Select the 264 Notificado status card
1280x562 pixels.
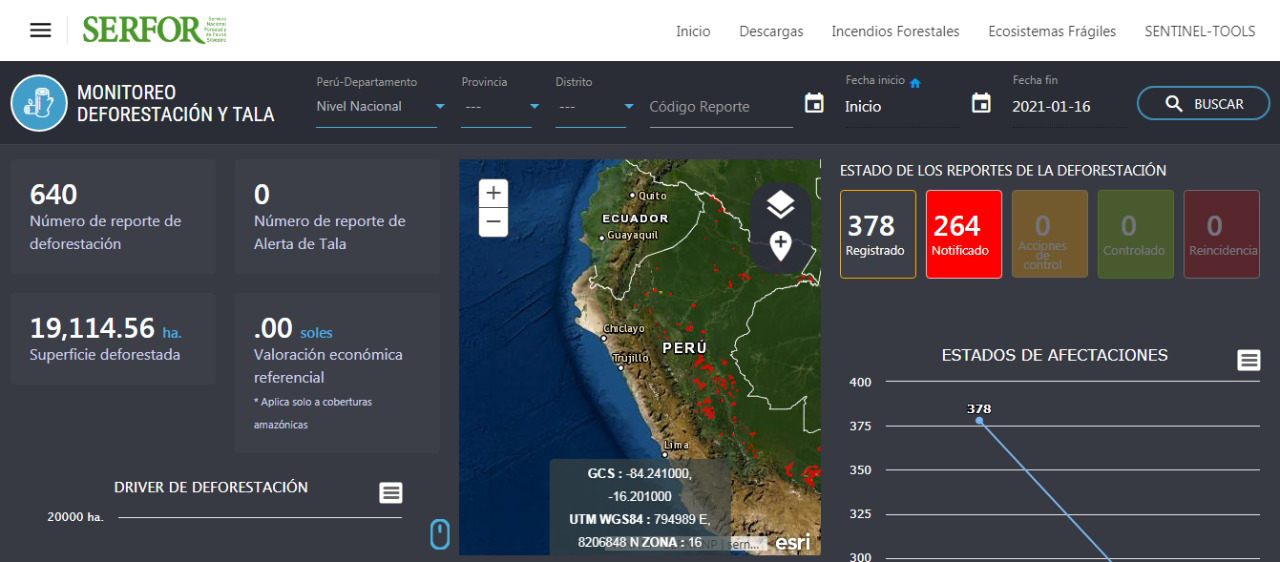pyautogui.click(x=964, y=234)
